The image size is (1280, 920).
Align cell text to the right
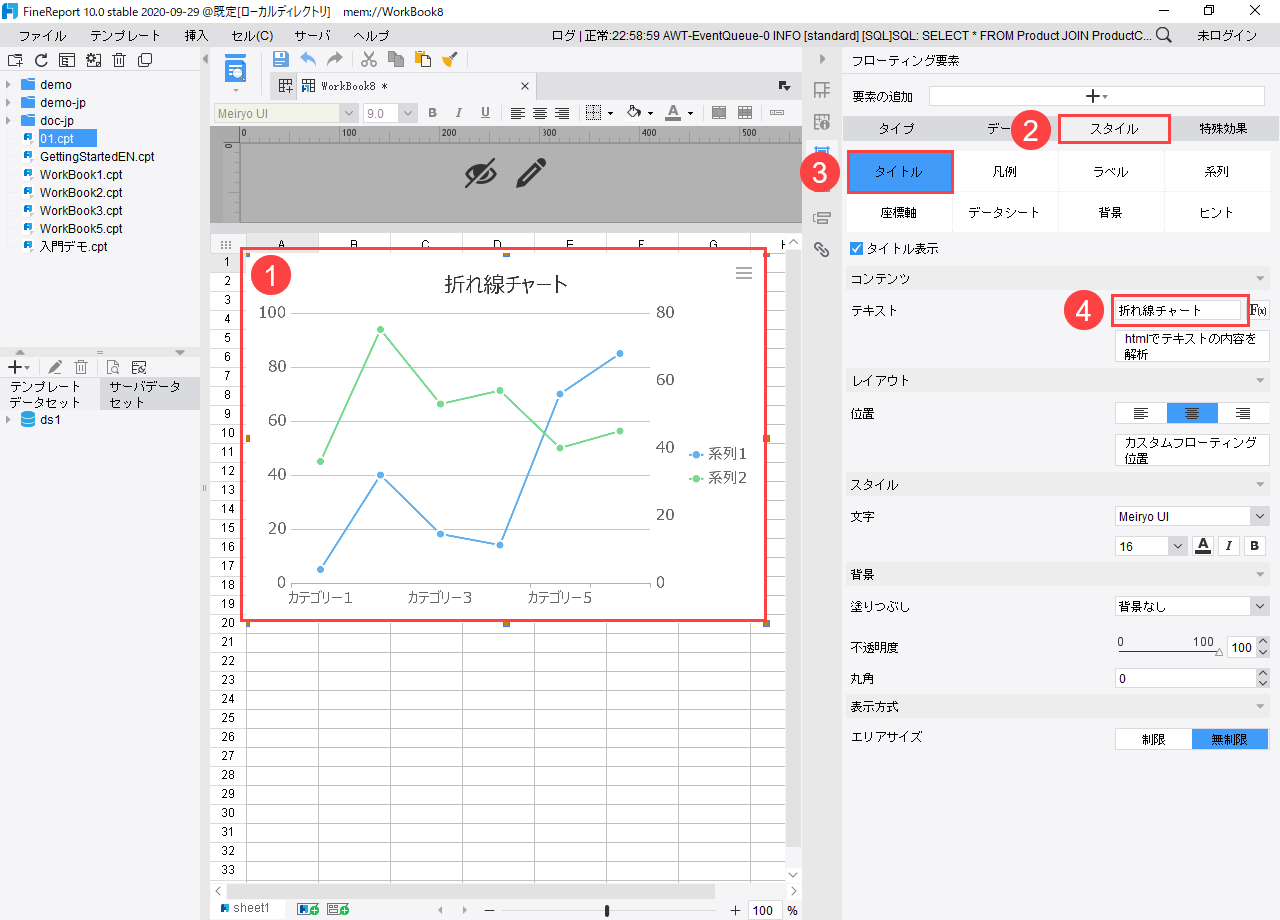[x=562, y=113]
